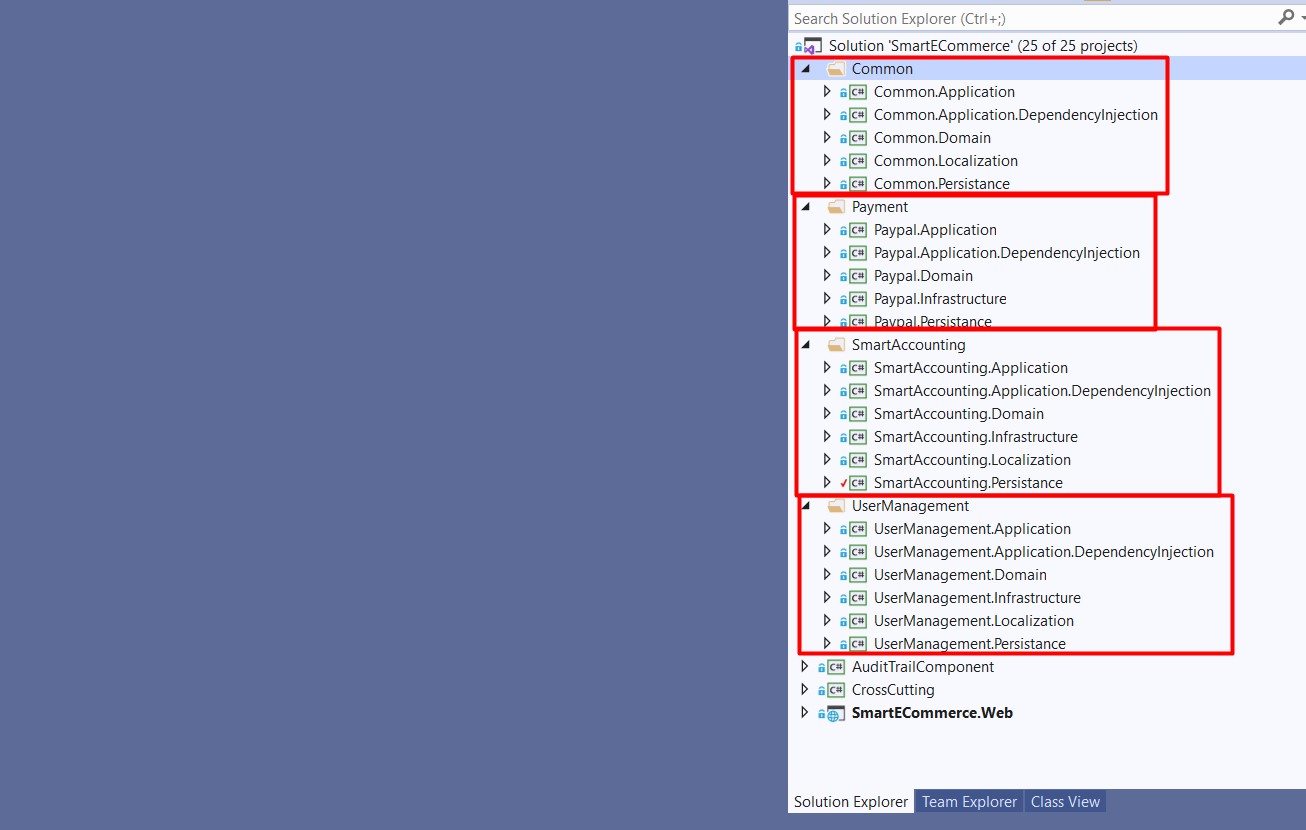The width and height of the screenshot is (1306, 830).
Task: Select the SmartECommerce.Web project name
Action: (932, 713)
